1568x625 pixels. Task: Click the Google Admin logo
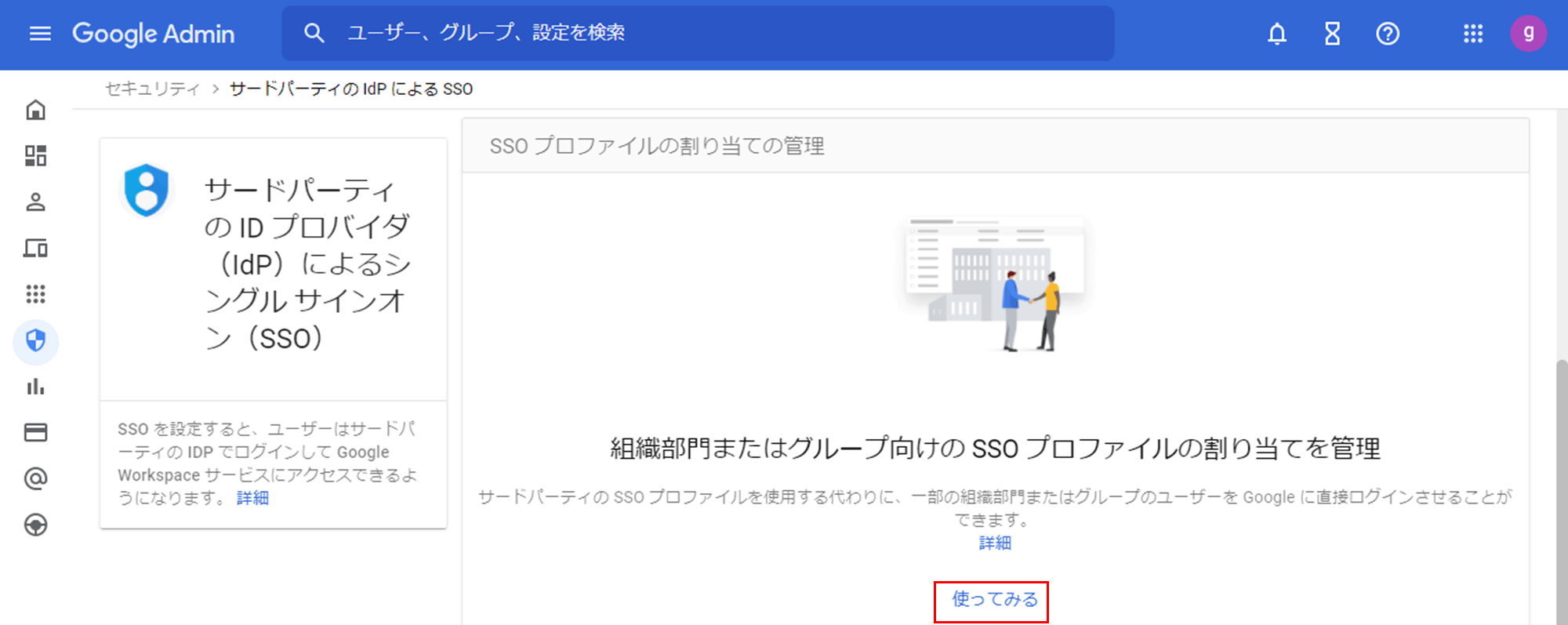point(154,34)
